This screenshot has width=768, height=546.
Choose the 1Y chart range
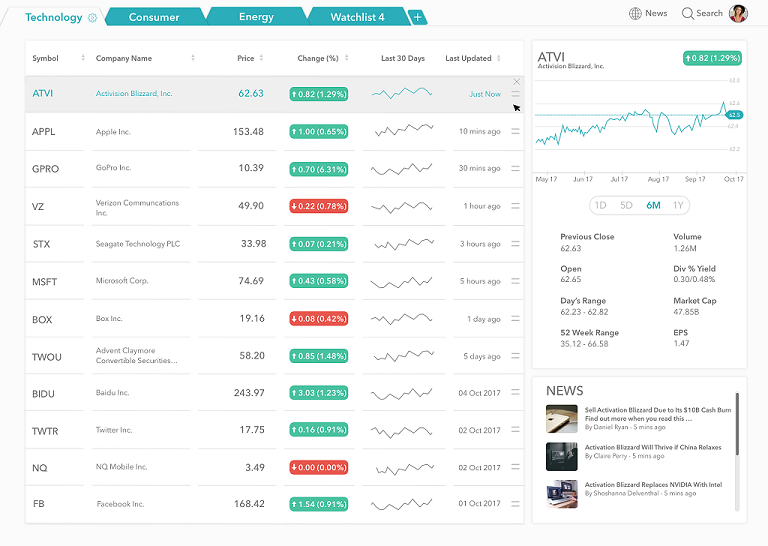point(679,205)
